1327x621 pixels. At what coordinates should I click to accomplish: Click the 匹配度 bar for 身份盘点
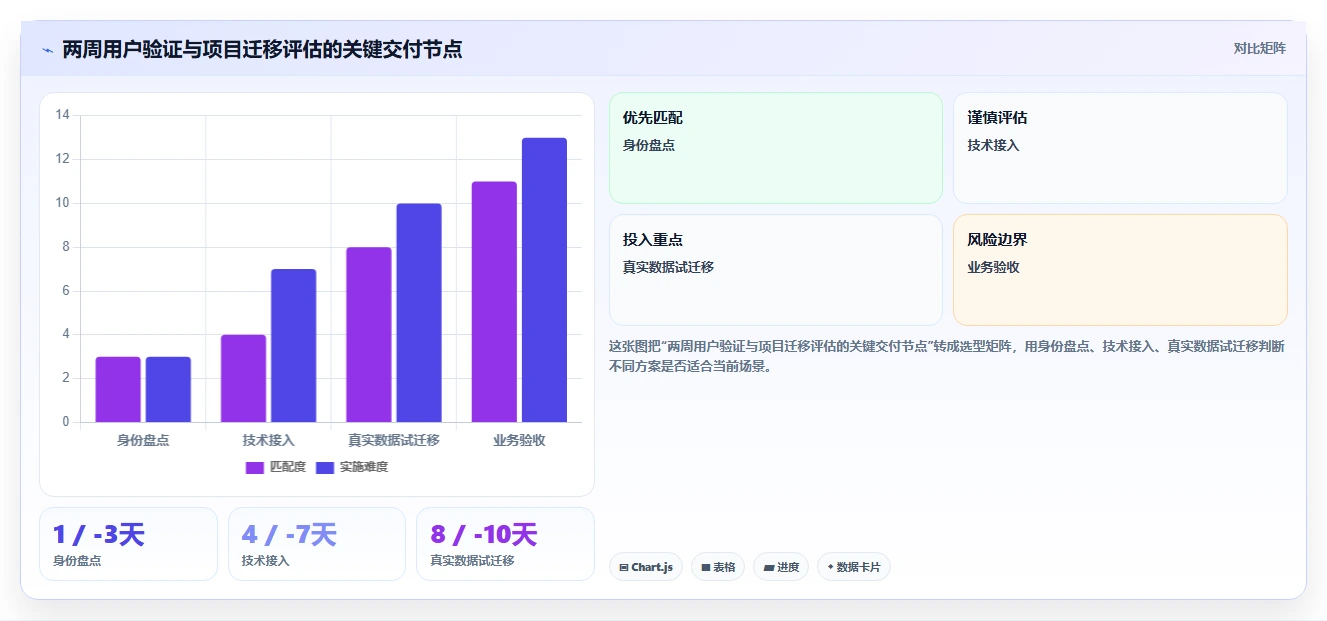pyautogui.click(x=118, y=389)
